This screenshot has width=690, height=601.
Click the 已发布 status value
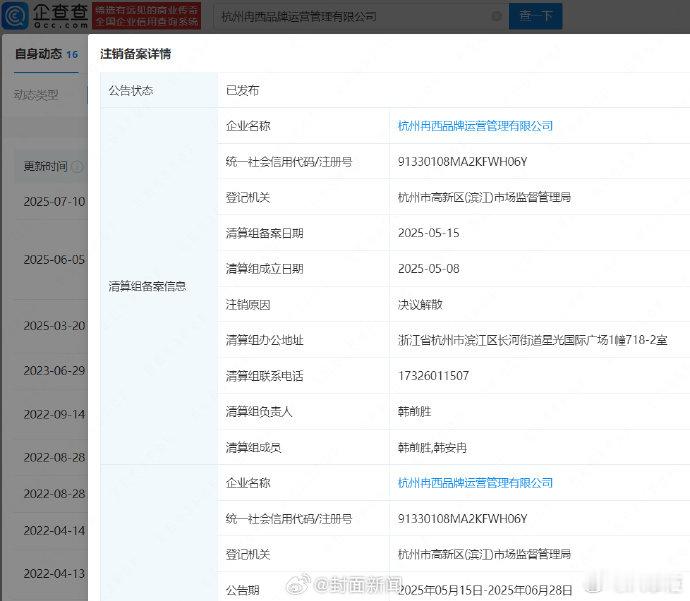[x=242, y=91]
